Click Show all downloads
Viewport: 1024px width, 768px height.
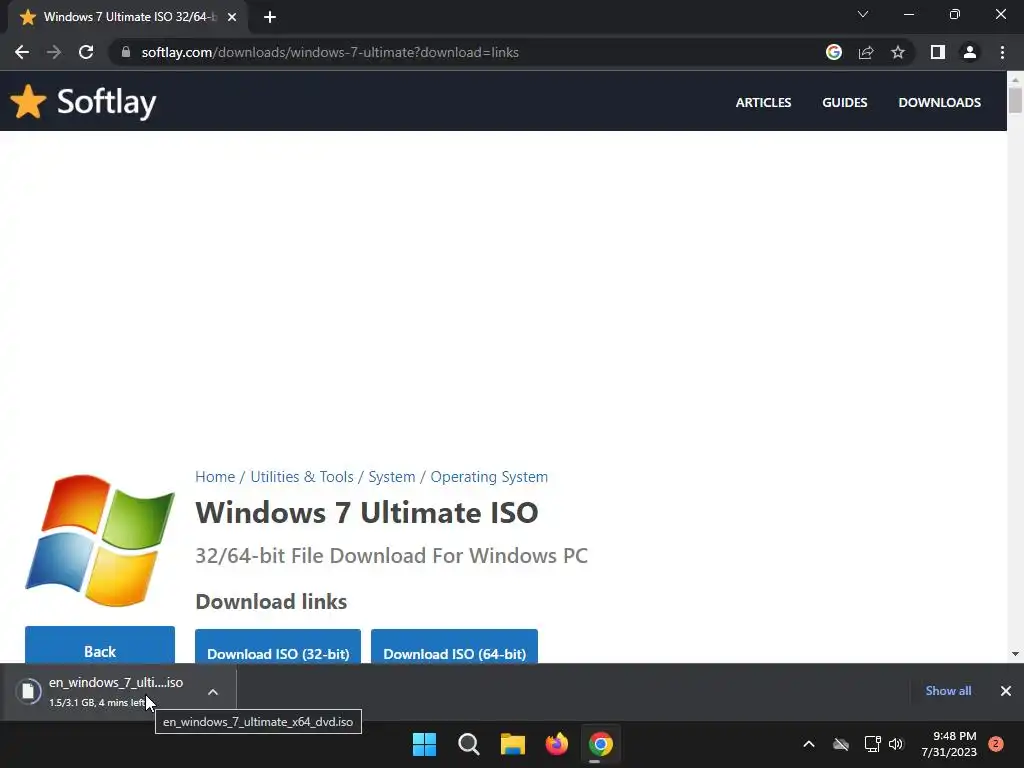coord(948,691)
